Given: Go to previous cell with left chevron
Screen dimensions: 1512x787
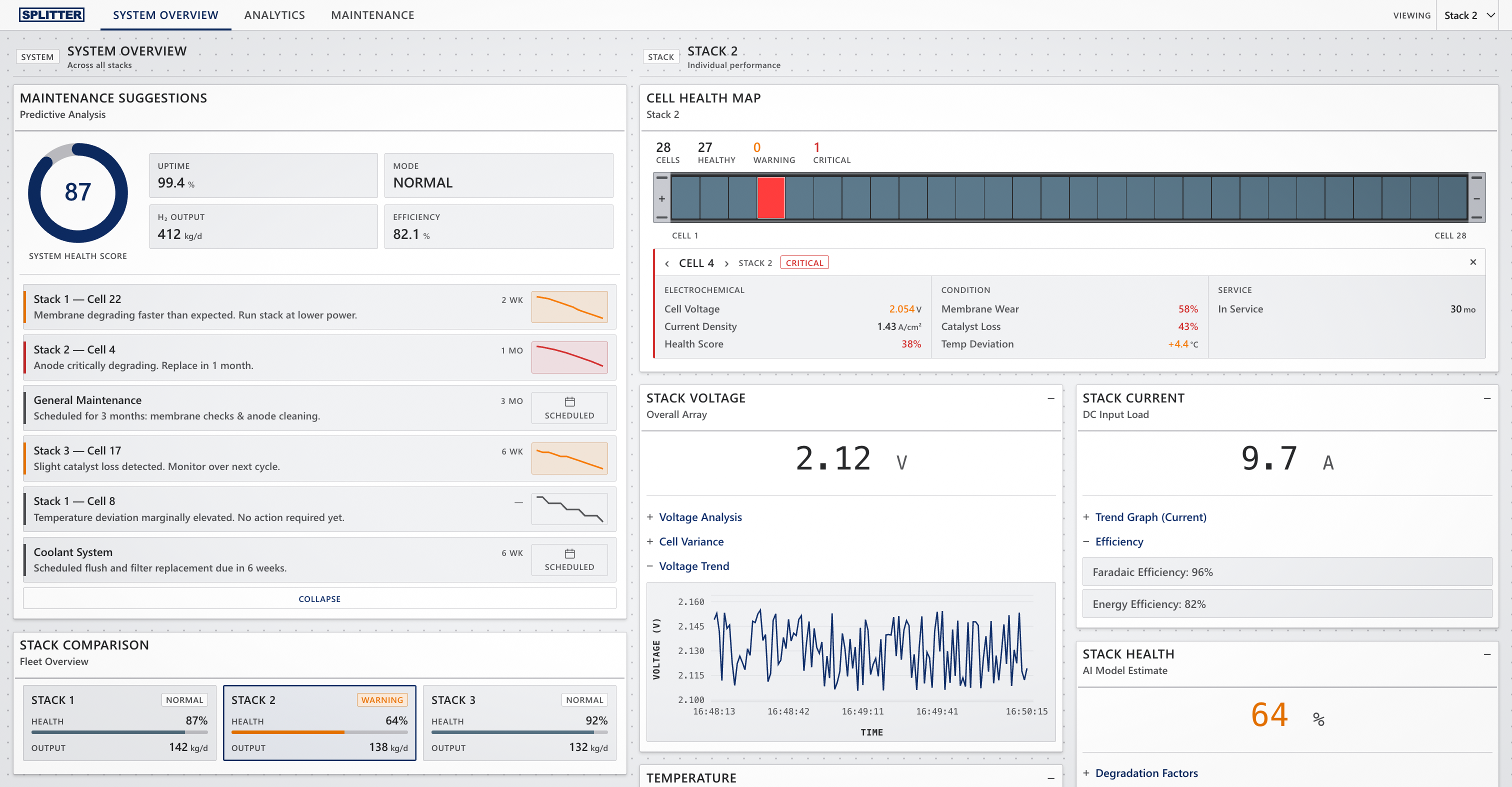Looking at the screenshot, I should click(x=667, y=263).
